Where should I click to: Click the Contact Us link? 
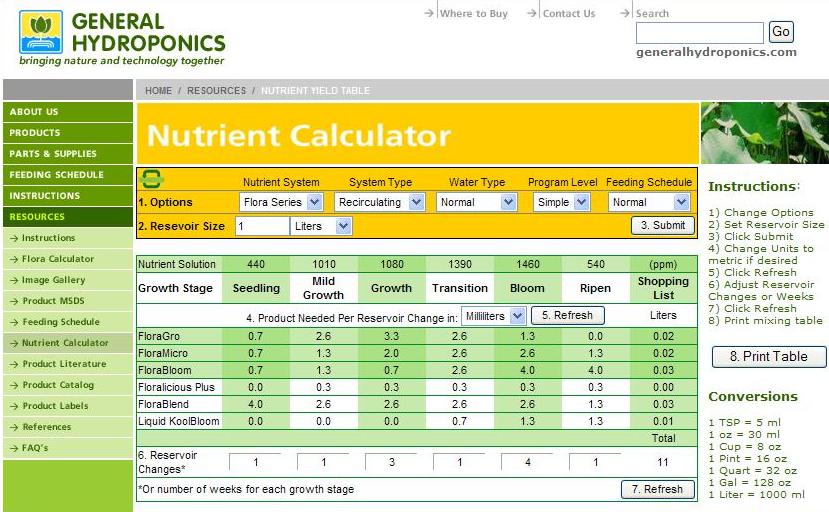point(569,14)
